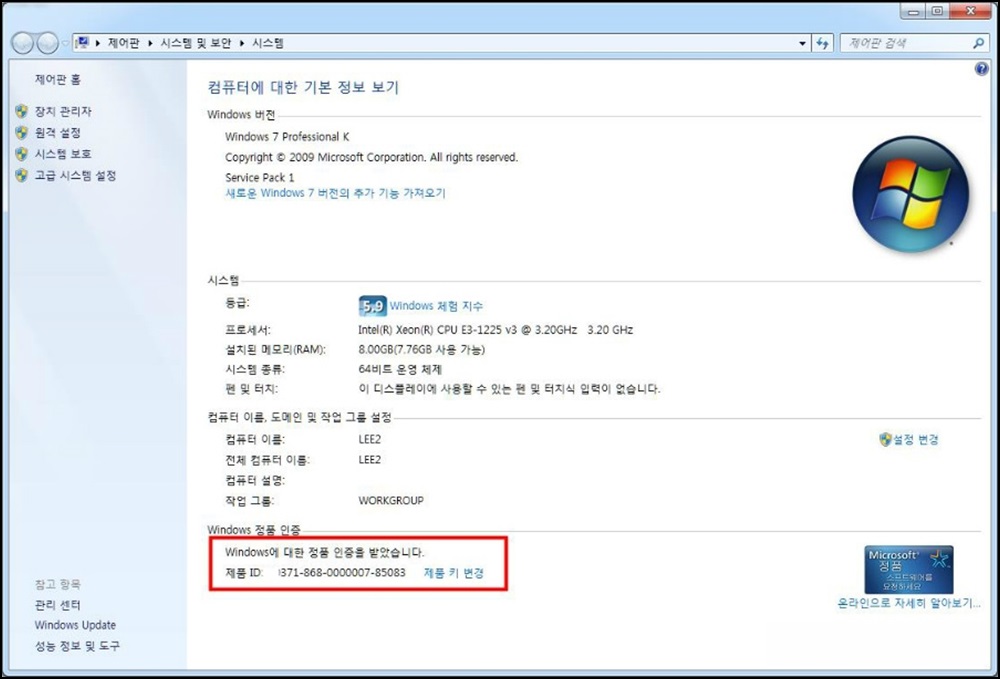Open recent pages dropdown beside navigation arrows

[x=65, y=43]
